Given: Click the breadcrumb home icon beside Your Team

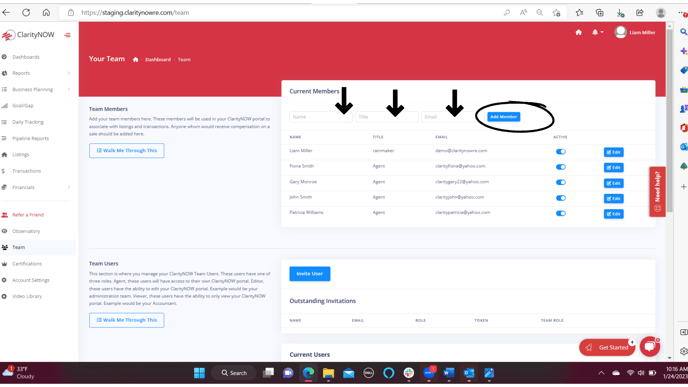Looking at the screenshot, I should (x=136, y=60).
